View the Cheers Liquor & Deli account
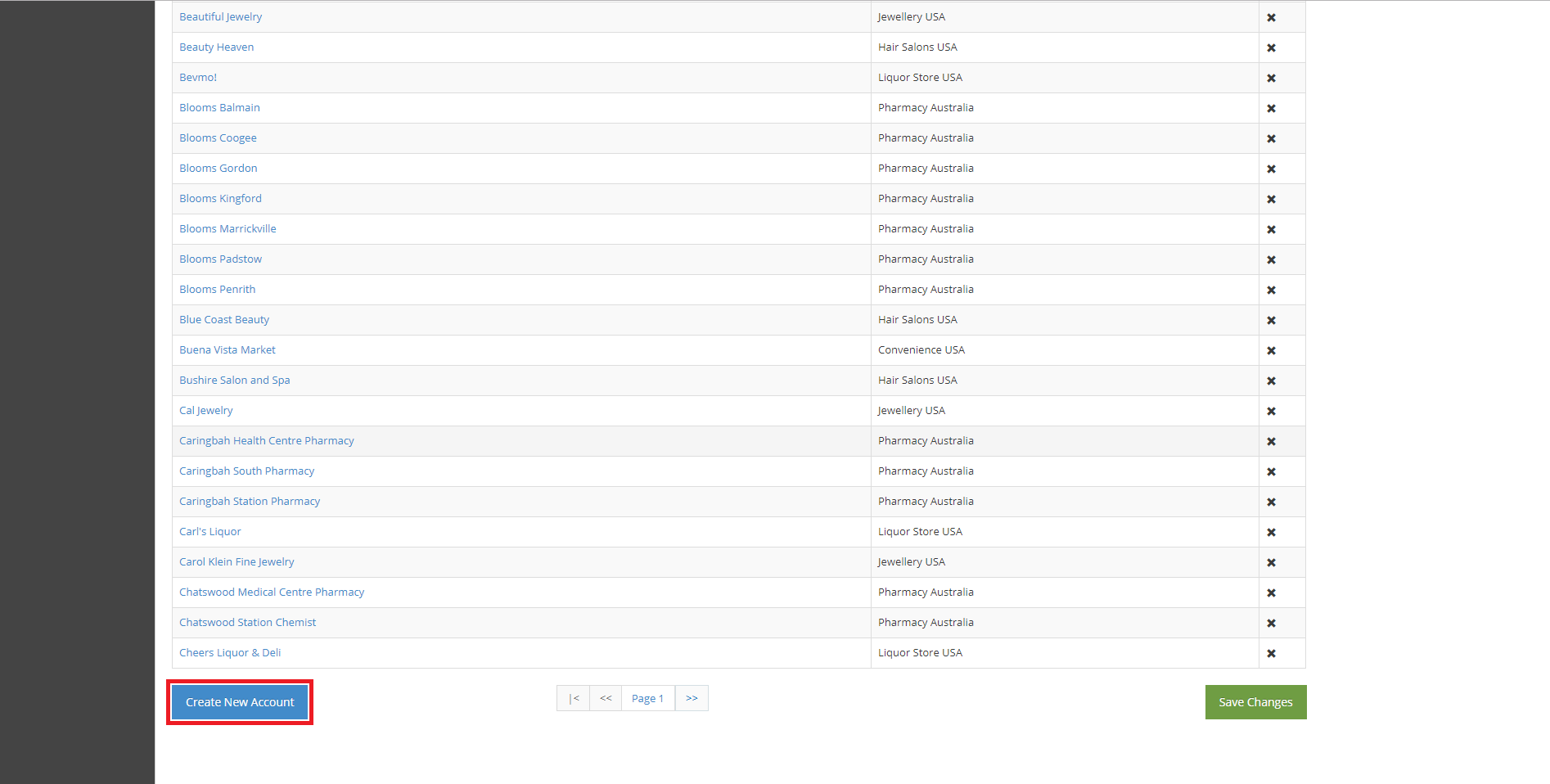The image size is (1550, 784). (x=230, y=652)
